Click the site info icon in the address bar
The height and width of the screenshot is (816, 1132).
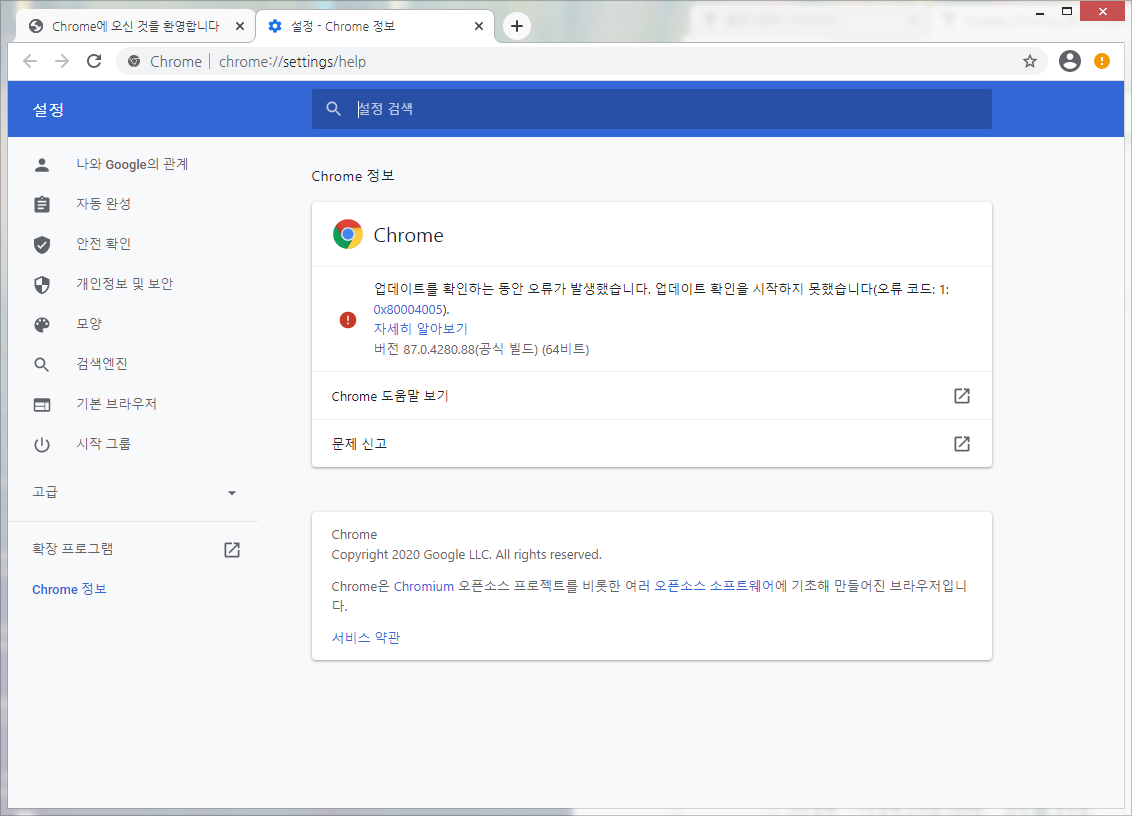tap(134, 61)
